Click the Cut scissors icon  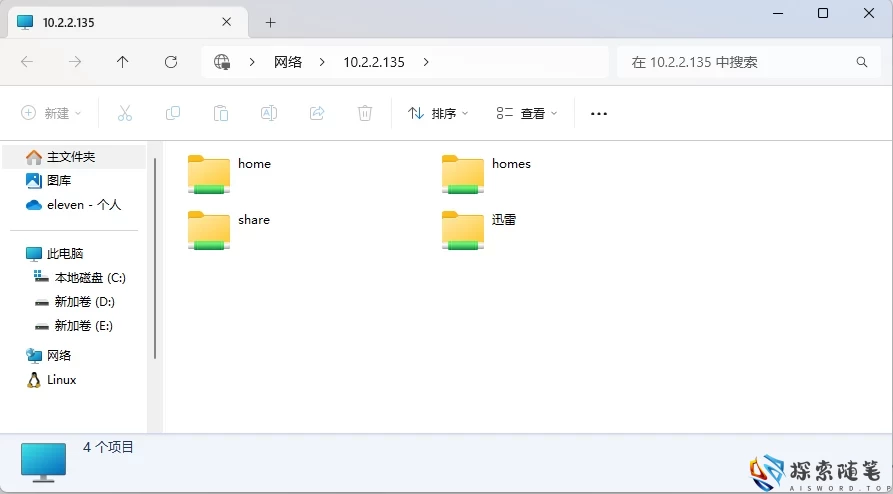pos(125,113)
